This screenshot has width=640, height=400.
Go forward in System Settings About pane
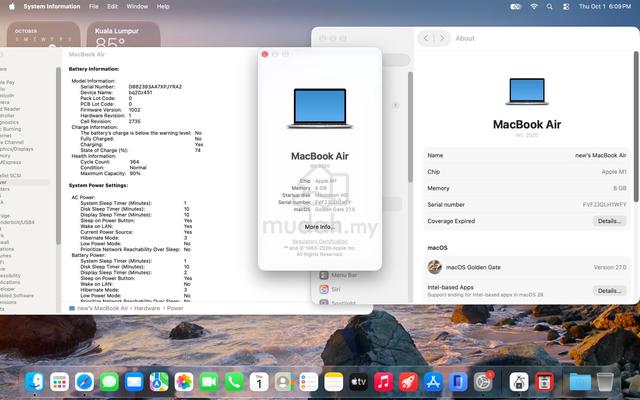(x=442, y=38)
